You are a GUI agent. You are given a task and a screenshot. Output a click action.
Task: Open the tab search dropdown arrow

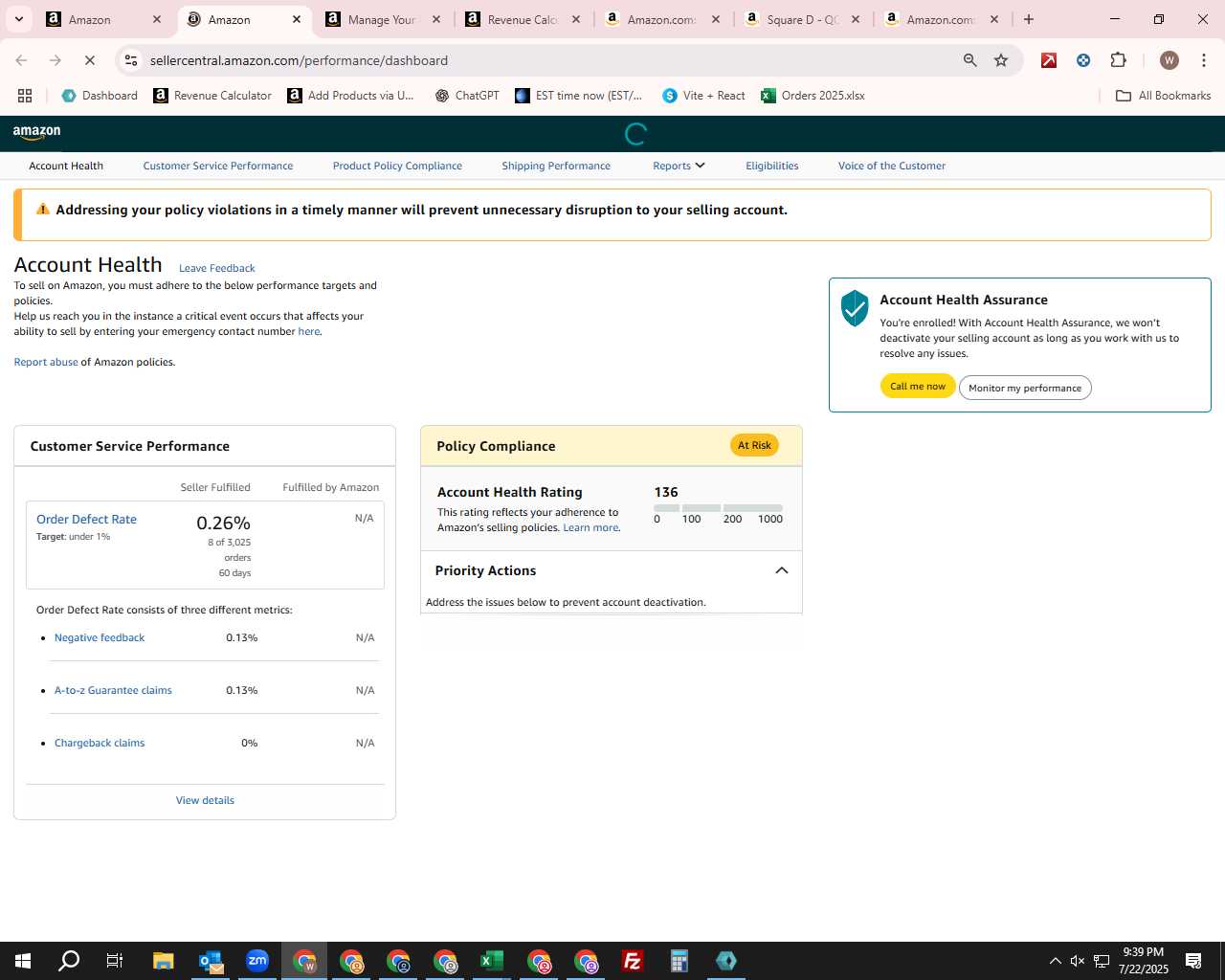pos(18,19)
